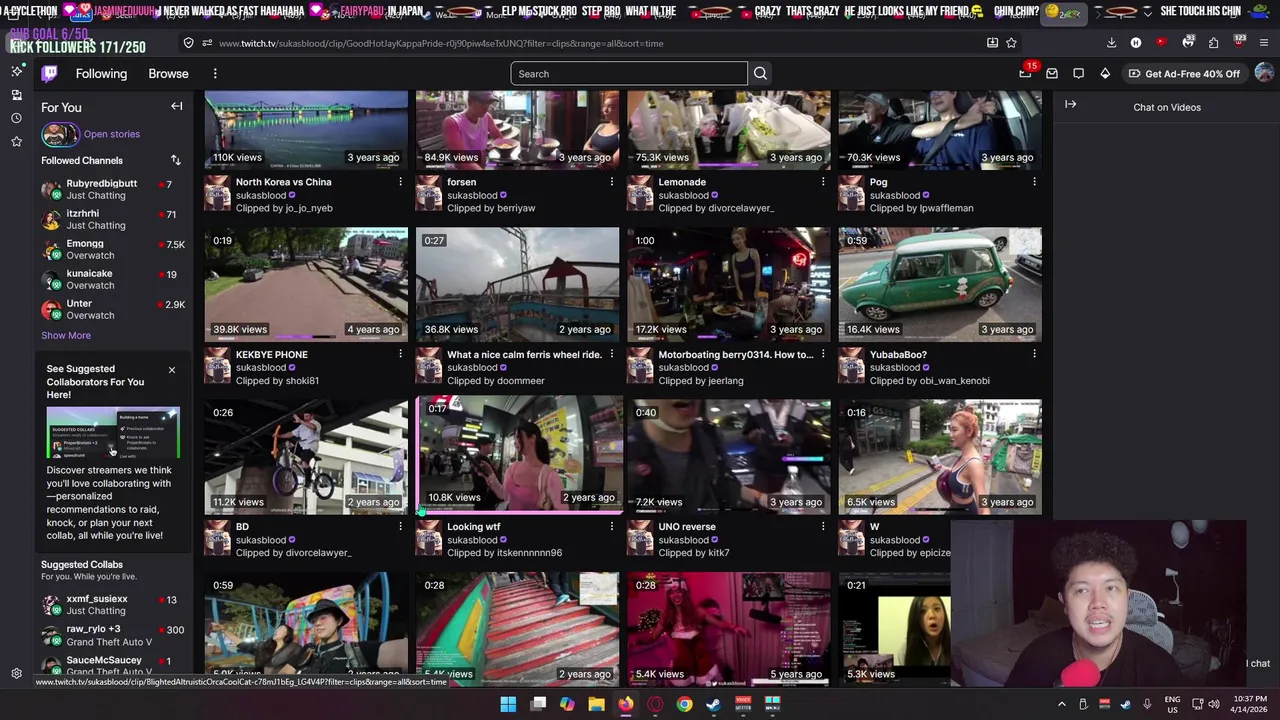Viewport: 1280px width, 720px height.
Task: Open browser sidebar bookmarks star icon
Action: click(x=16, y=142)
